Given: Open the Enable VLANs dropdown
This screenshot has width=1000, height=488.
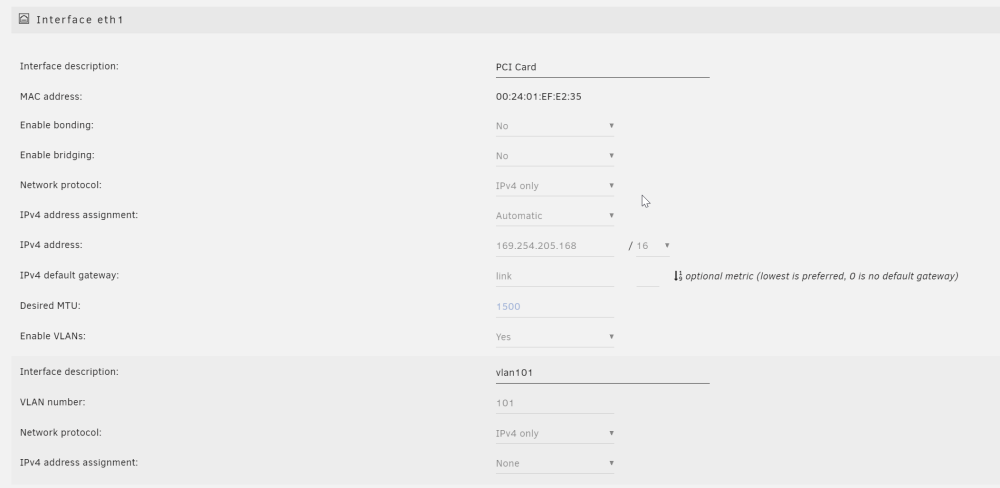Looking at the screenshot, I should 554,337.
